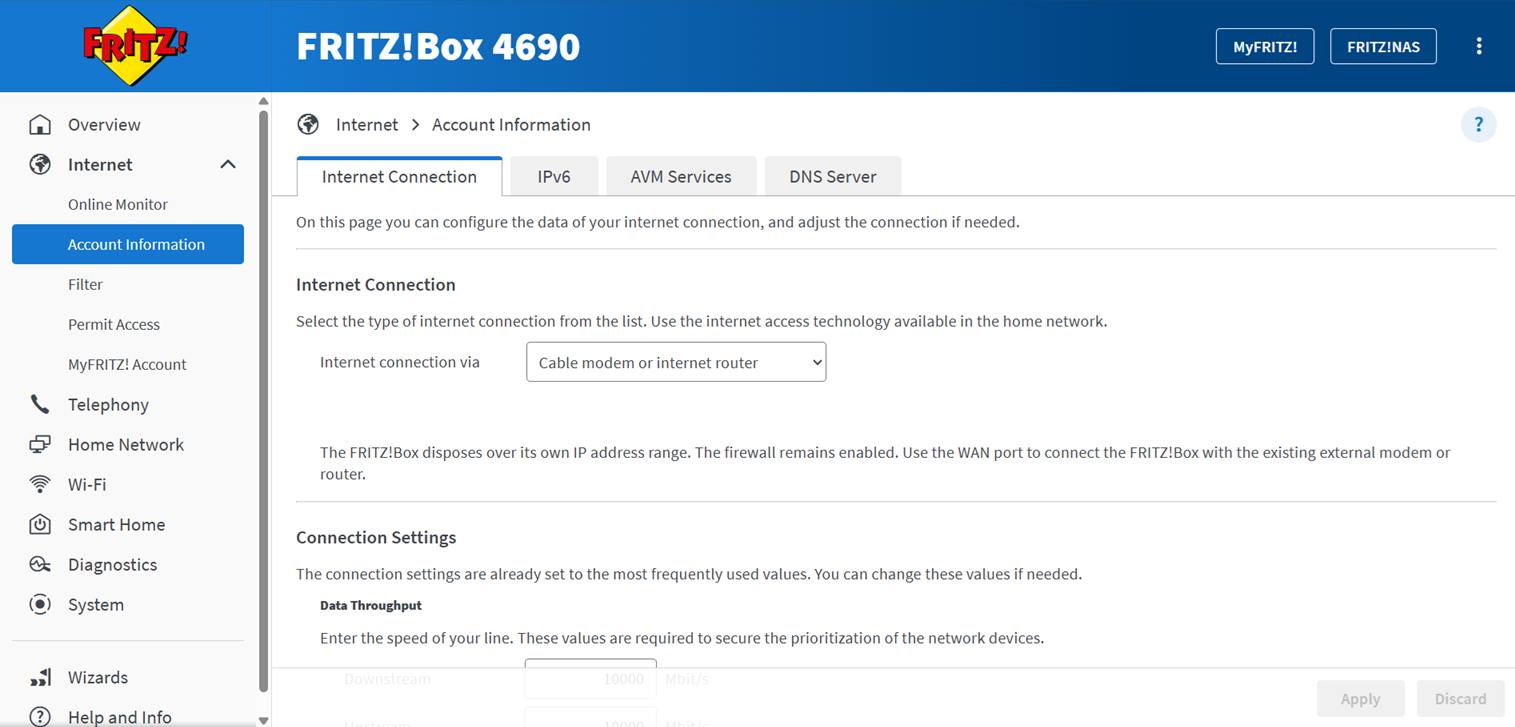
Task: Select Account Information in sidebar
Action: [128, 244]
